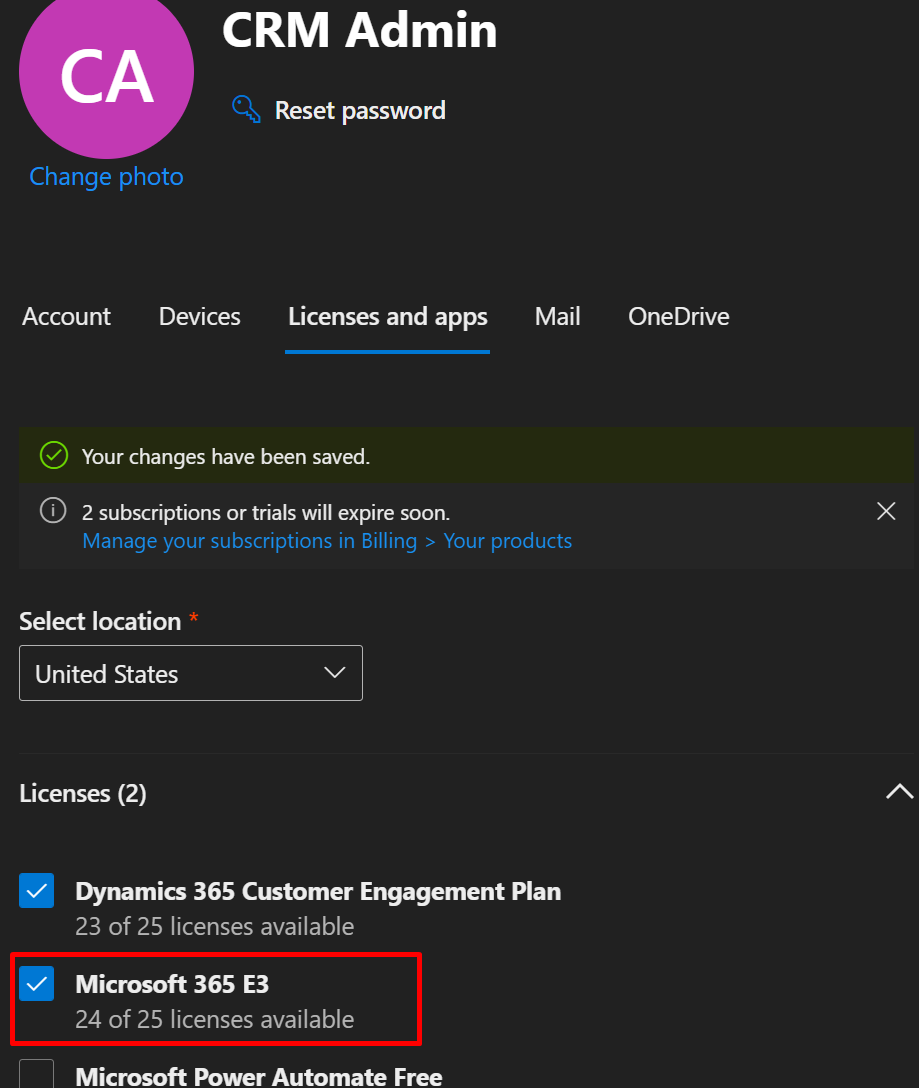Click the Reset password button
Viewport: 919px width, 1088px height.
tap(339, 110)
